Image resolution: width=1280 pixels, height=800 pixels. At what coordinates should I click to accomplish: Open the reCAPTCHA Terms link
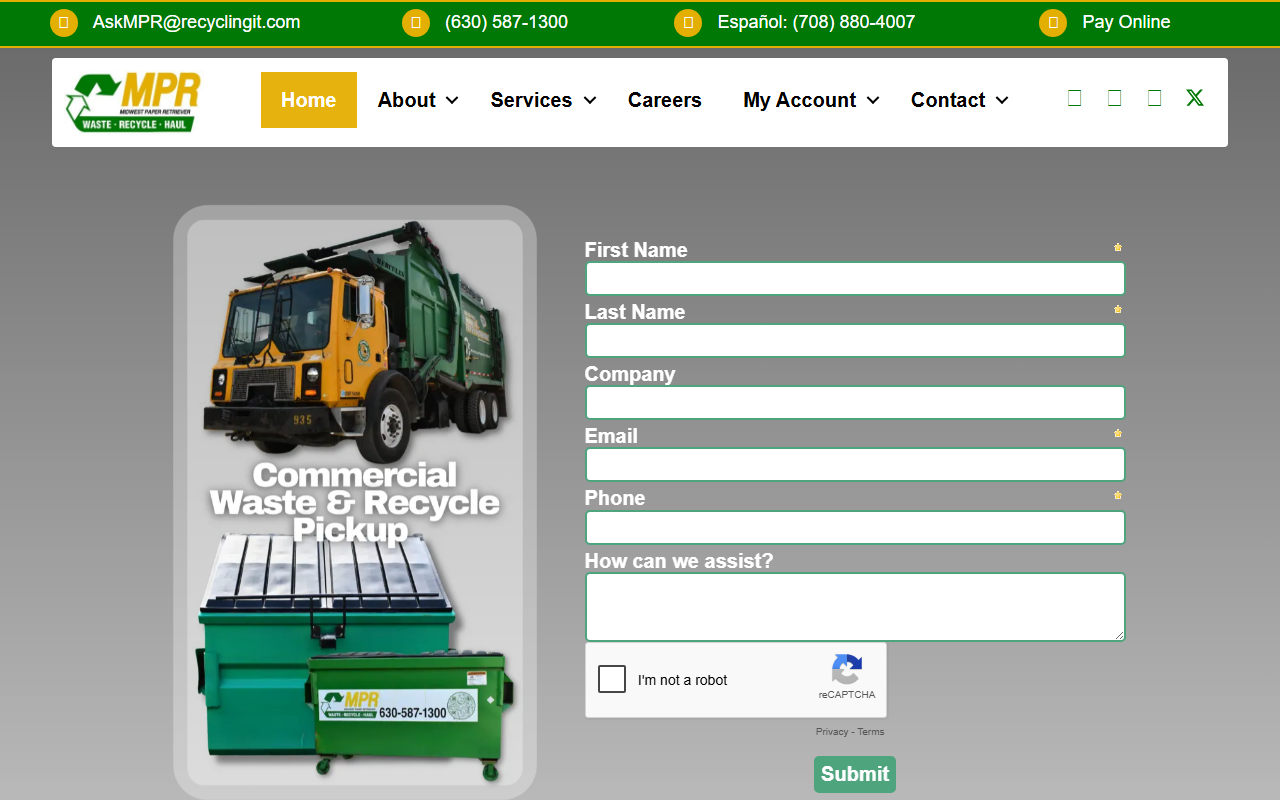pyautogui.click(x=871, y=732)
